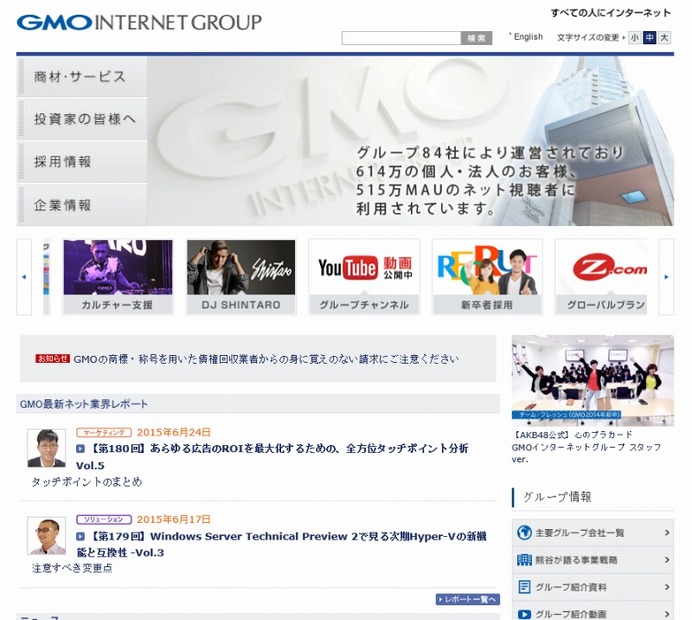Image resolution: width=692 pixels, height=620 pixels.
Task: Click the arrow icon before 【第179回】
Action: [x=80, y=536]
